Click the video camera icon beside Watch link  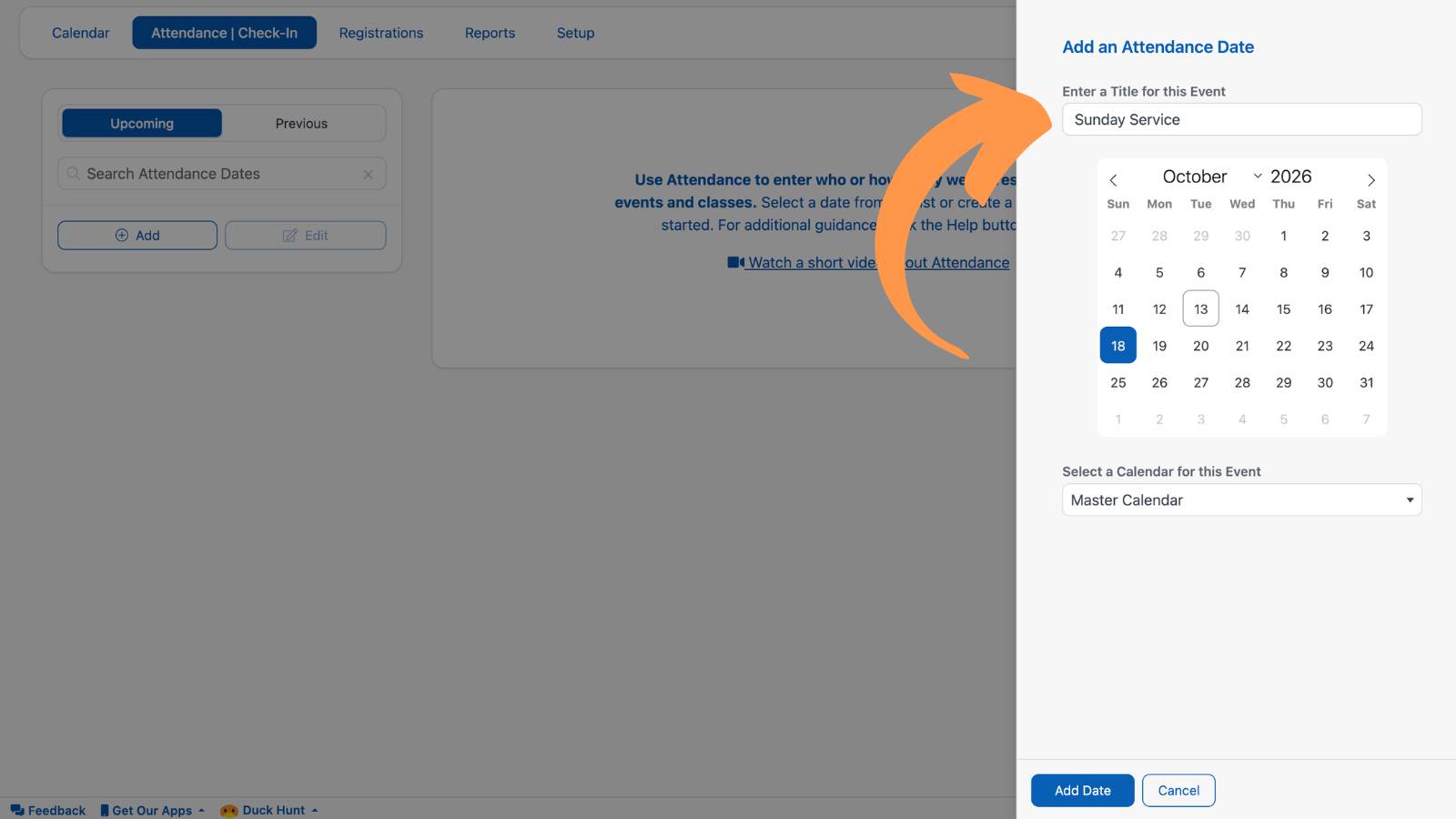735,263
